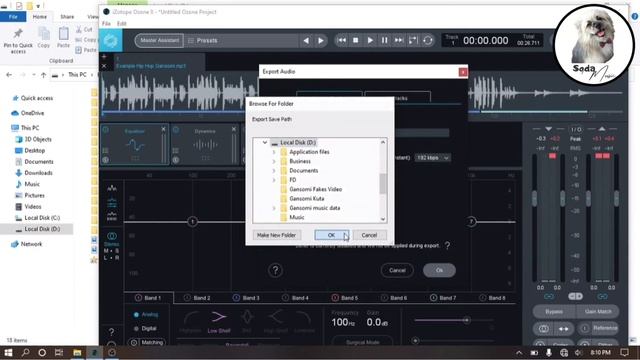The width and height of the screenshot is (640, 360).
Task: Expand the FD folder node
Action: click(274, 180)
